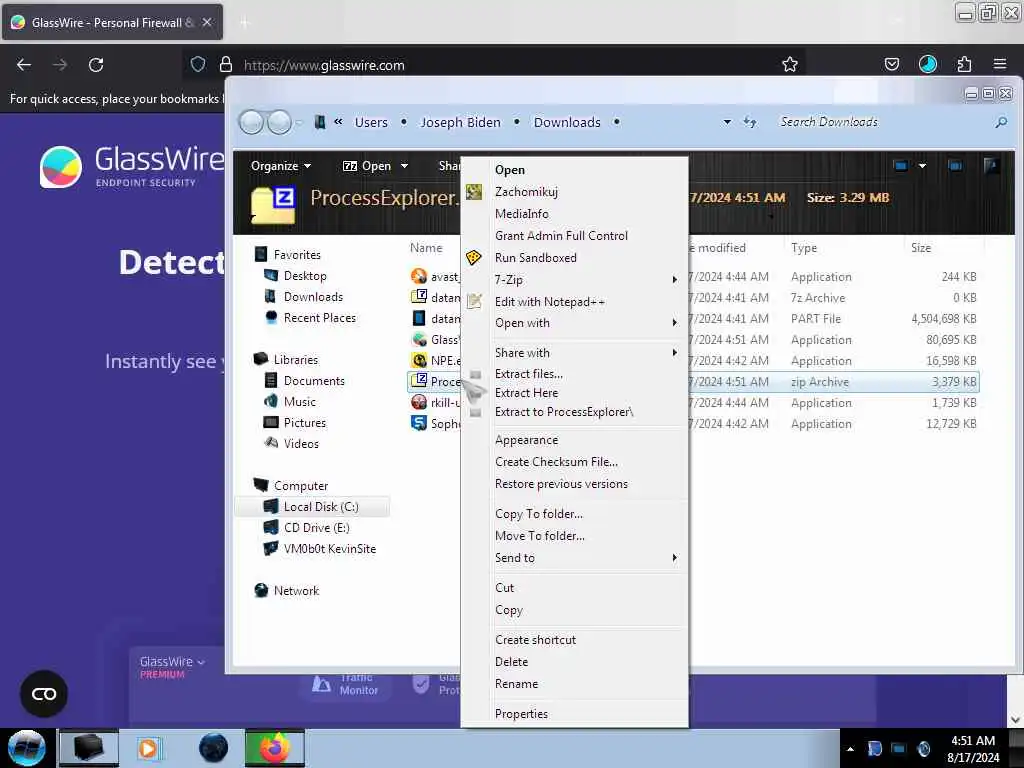Click Downloads breadcrumb segment
Viewport: 1024px width, 768px height.
[x=567, y=122]
